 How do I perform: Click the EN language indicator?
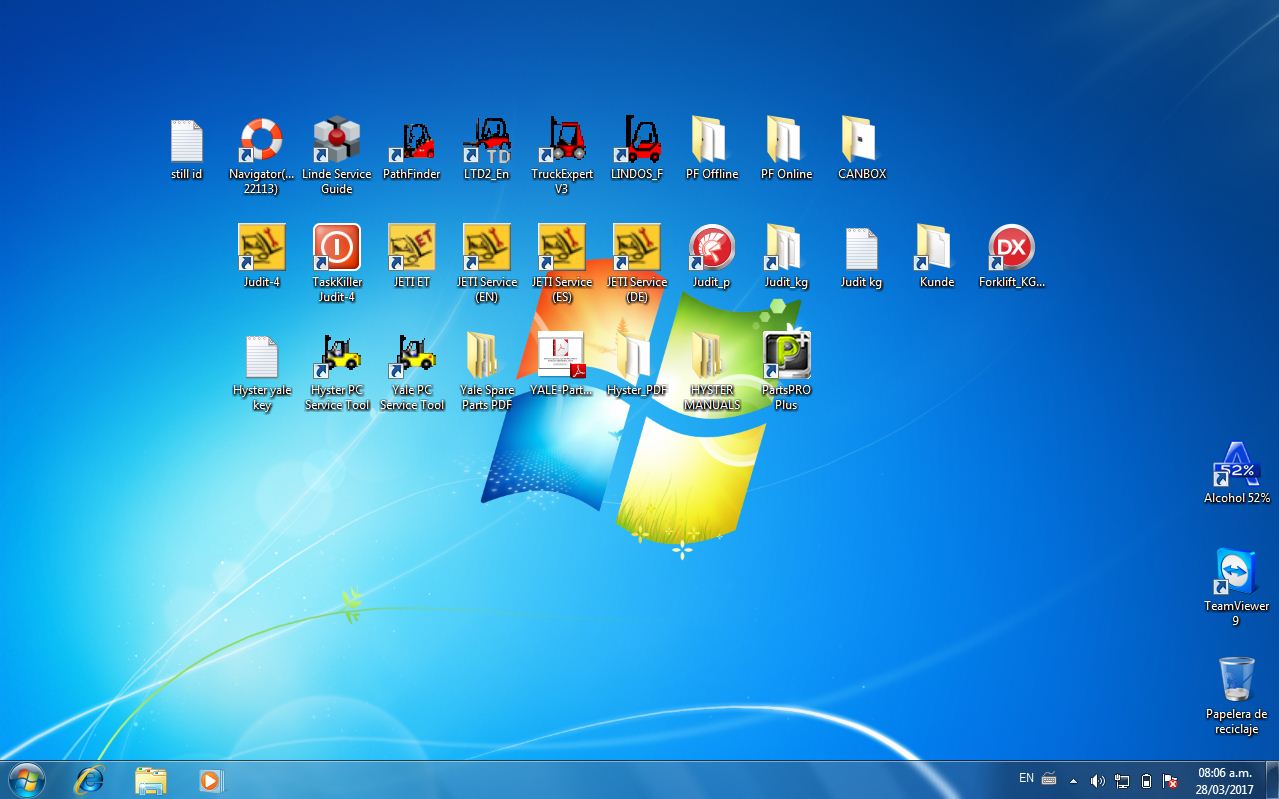(1026, 778)
